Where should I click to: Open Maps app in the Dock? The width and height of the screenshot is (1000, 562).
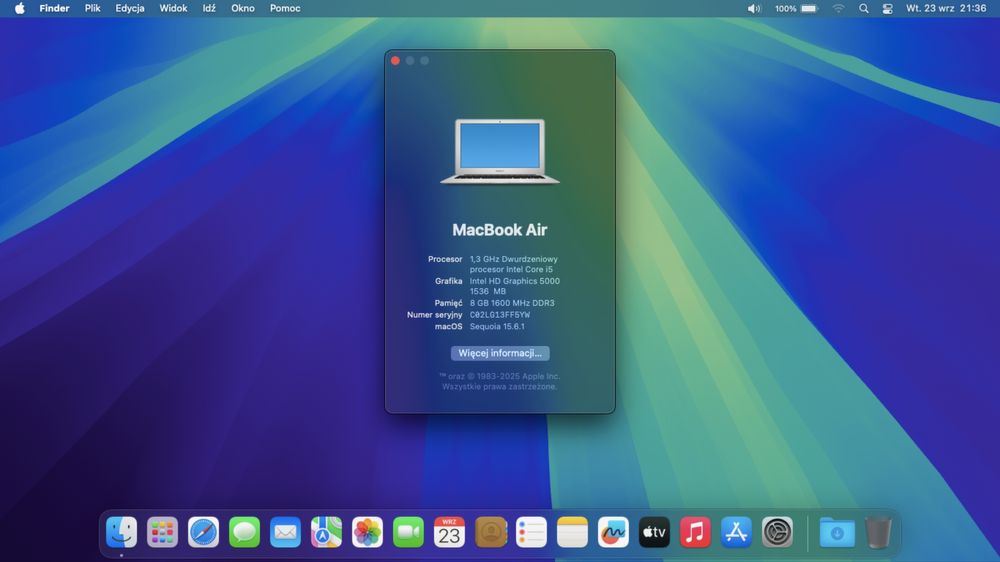pyautogui.click(x=326, y=532)
